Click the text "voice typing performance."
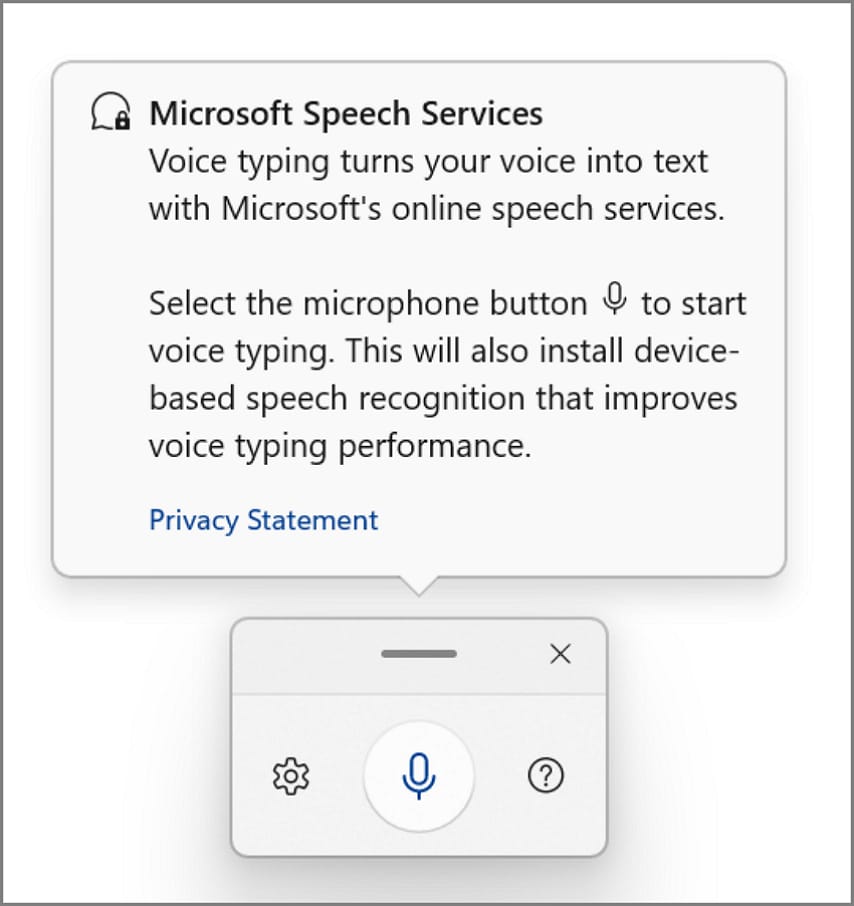 pyautogui.click(x=339, y=447)
